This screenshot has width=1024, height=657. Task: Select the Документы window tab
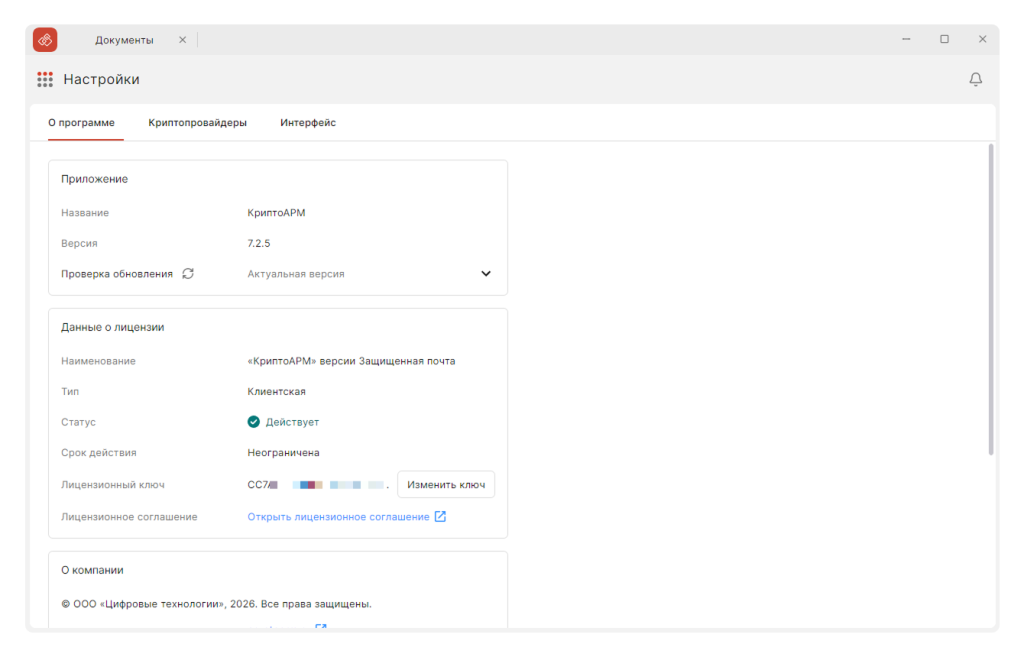tap(124, 40)
